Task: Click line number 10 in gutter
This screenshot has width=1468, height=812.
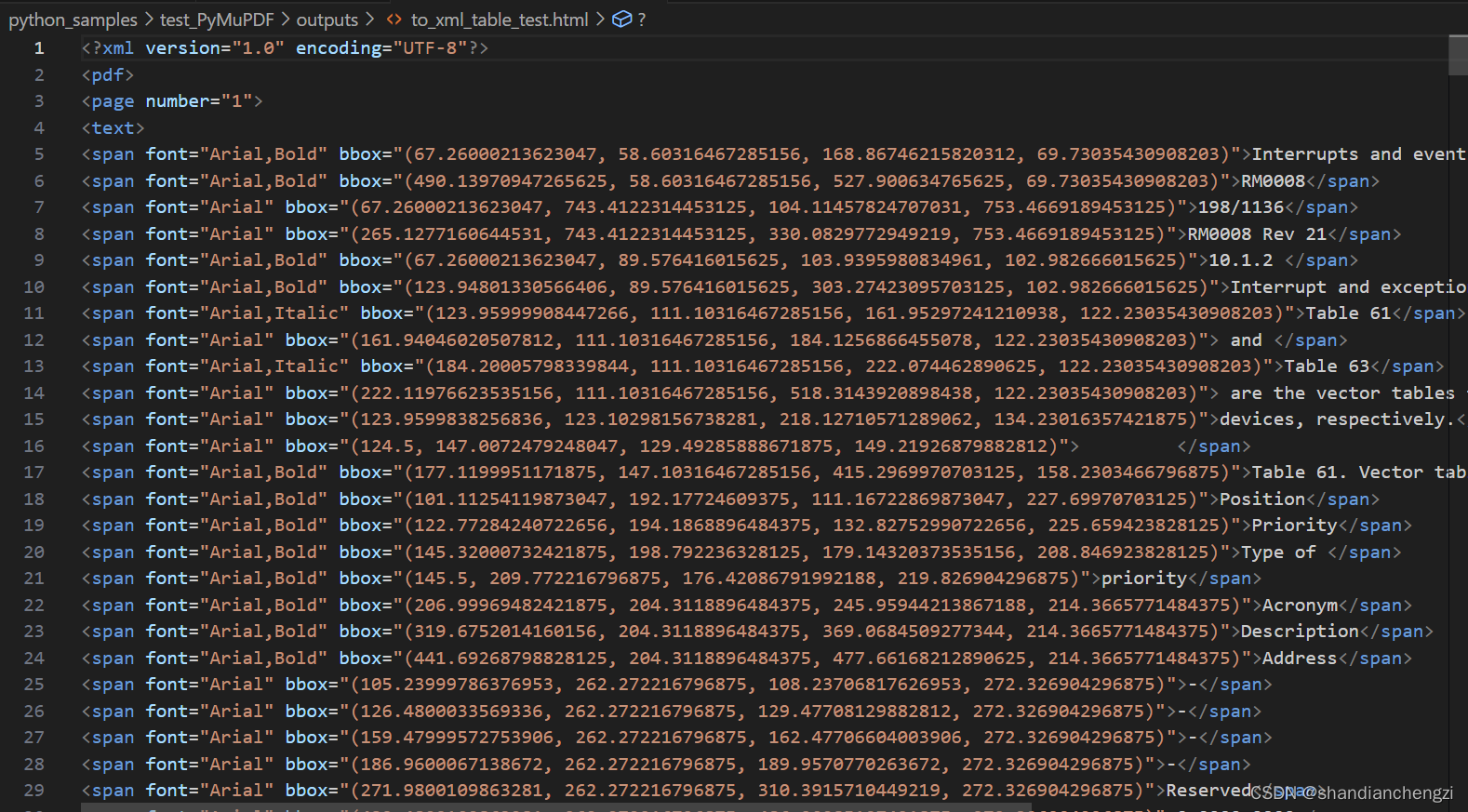Action: (34, 287)
